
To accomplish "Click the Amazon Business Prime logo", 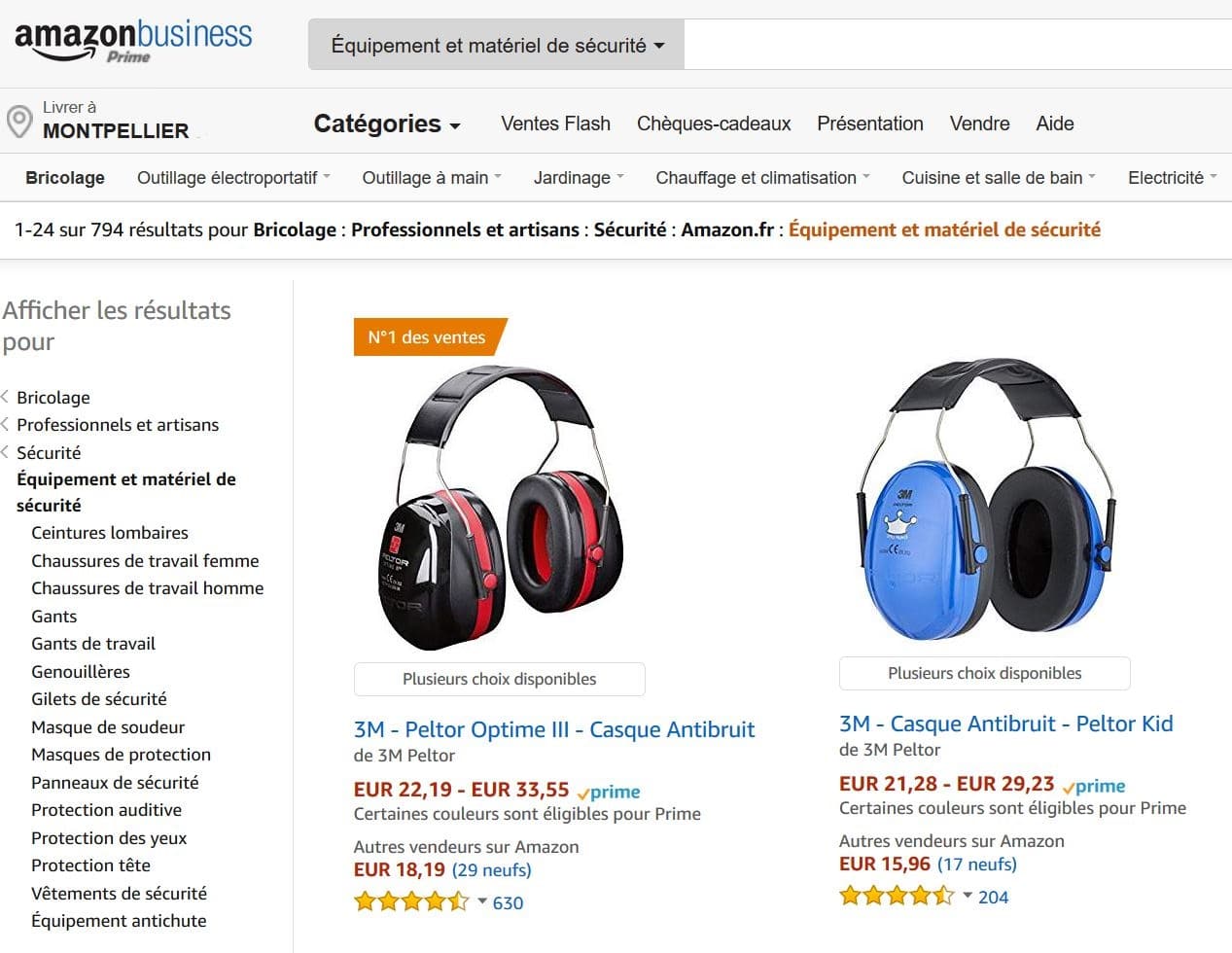I will (133, 41).
